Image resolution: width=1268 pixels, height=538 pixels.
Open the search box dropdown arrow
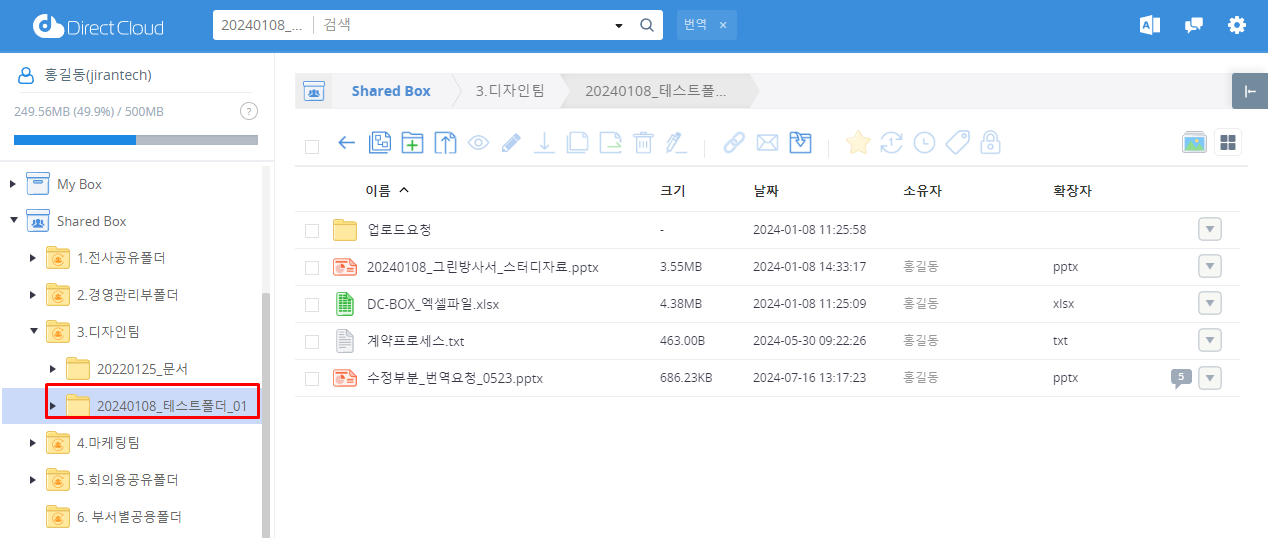pyautogui.click(x=619, y=25)
